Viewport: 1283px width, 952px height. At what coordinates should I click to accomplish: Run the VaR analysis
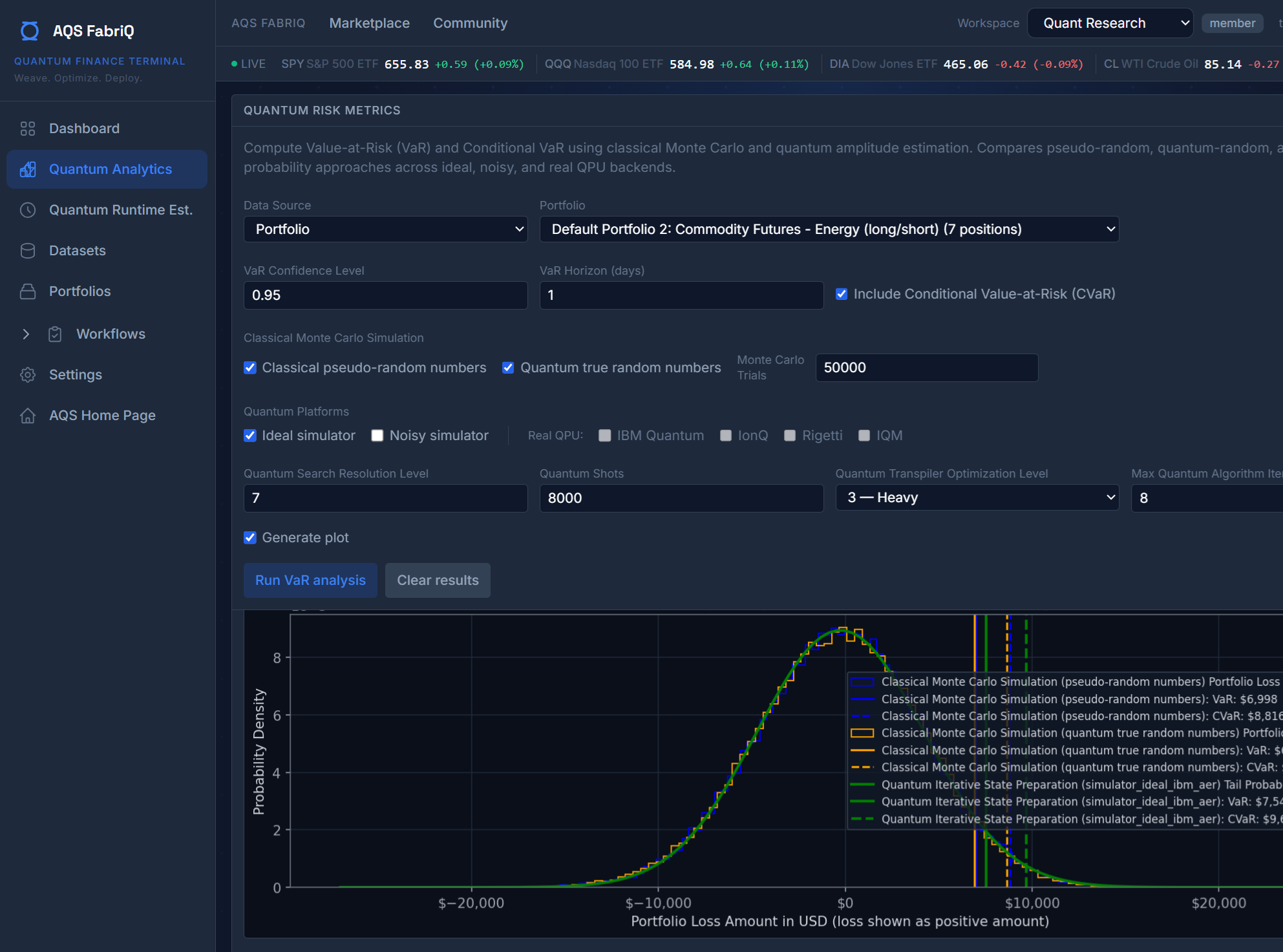pyautogui.click(x=310, y=580)
